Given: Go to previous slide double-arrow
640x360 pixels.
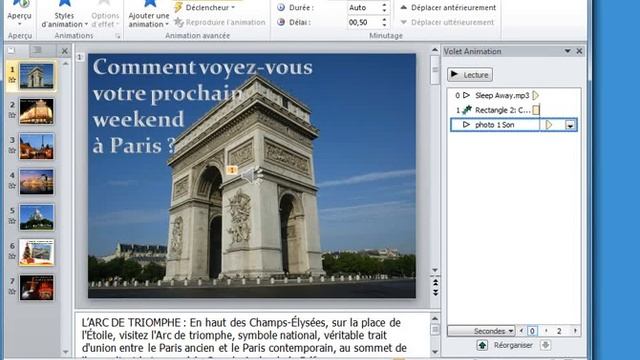Looking at the screenshot, I should (x=435, y=282).
